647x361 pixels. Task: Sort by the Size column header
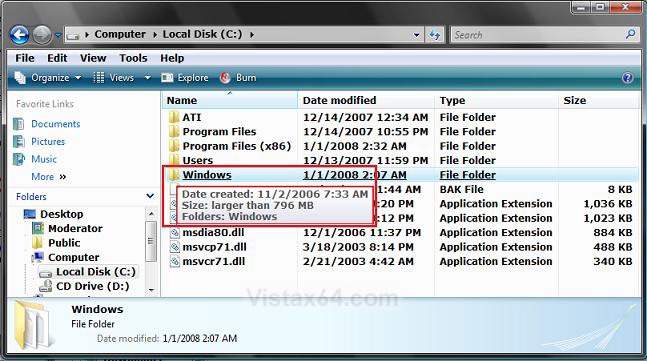tap(598, 100)
